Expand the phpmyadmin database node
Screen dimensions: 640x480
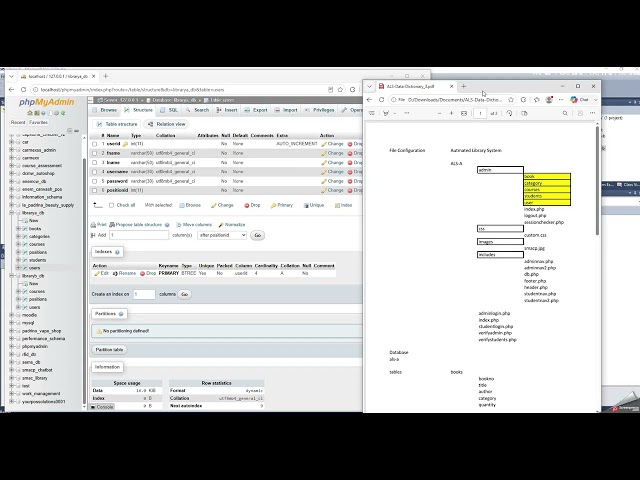pos(12,347)
